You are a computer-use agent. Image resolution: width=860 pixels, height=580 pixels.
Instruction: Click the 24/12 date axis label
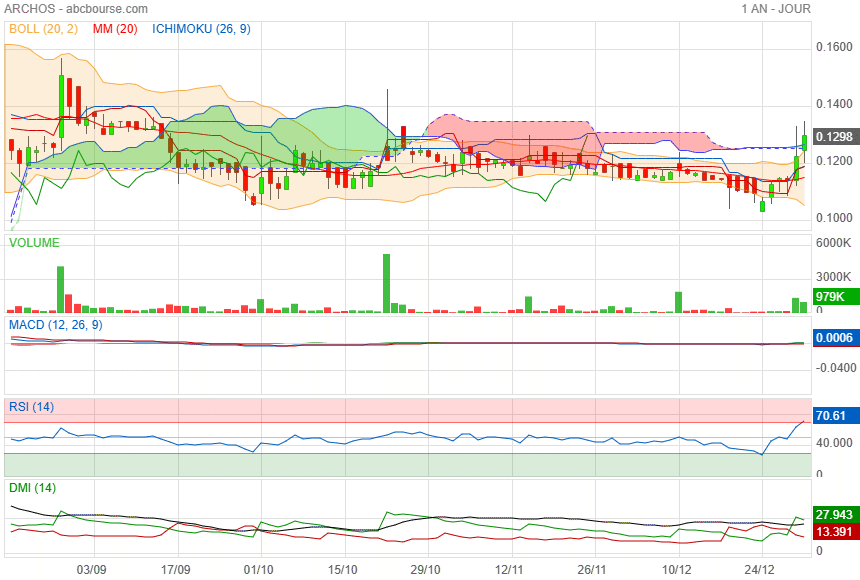[x=760, y=569]
